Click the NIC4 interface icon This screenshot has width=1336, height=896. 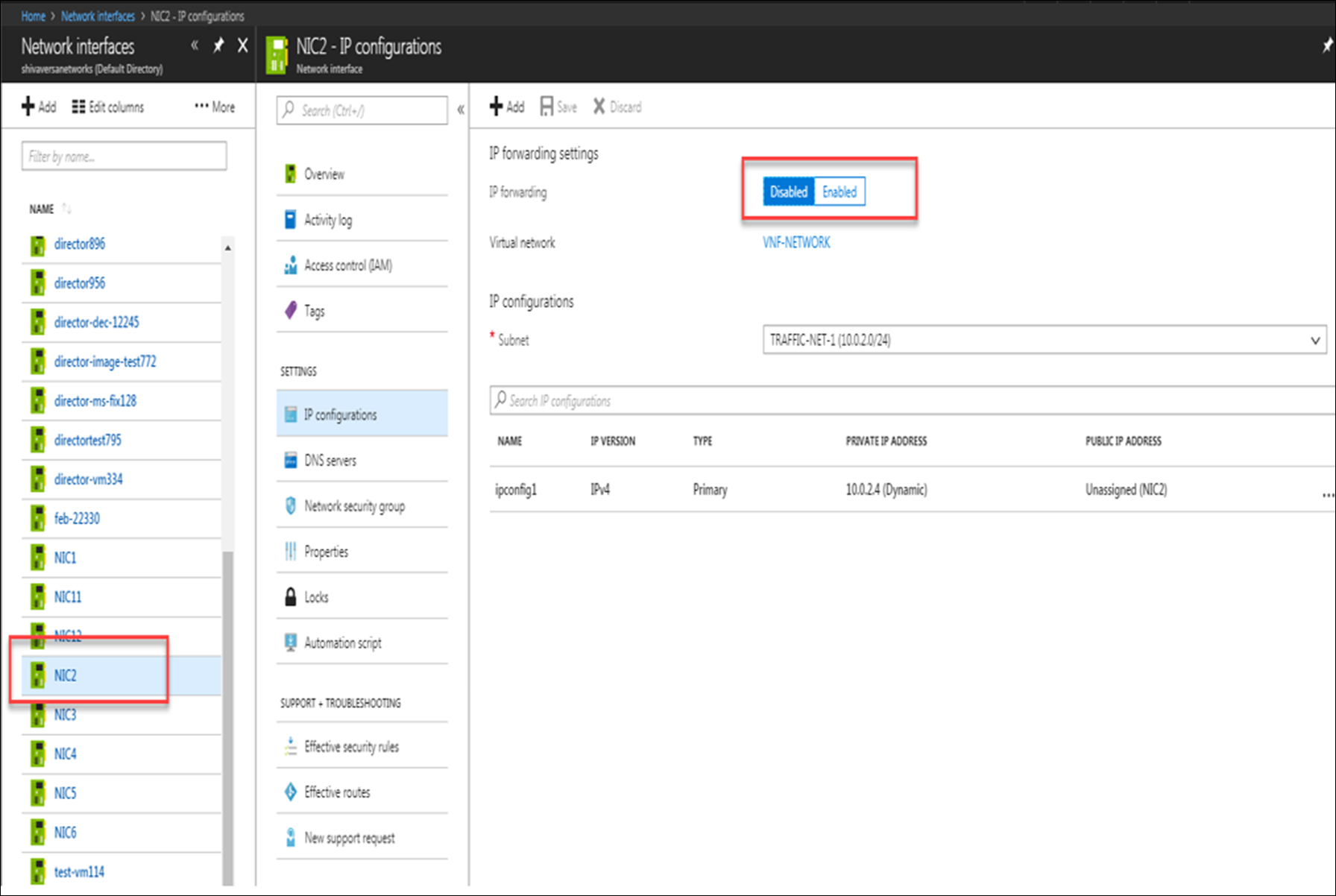[x=37, y=754]
